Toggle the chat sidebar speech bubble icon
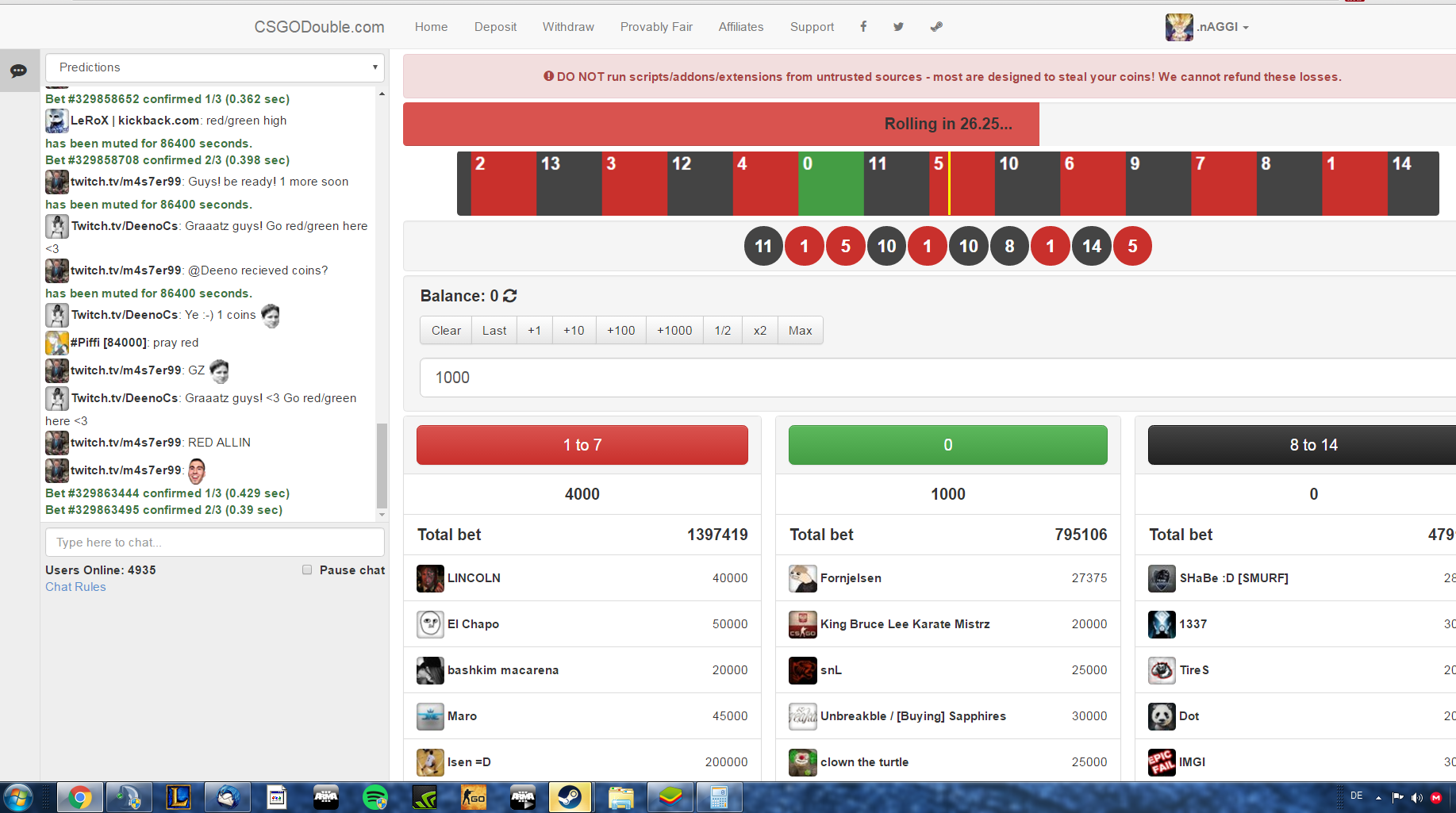 18,71
